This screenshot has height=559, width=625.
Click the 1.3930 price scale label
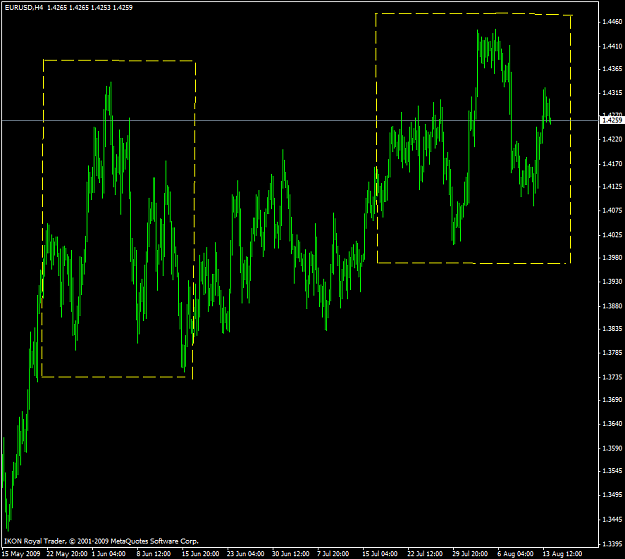pyautogui.click(x=612, y=281)
